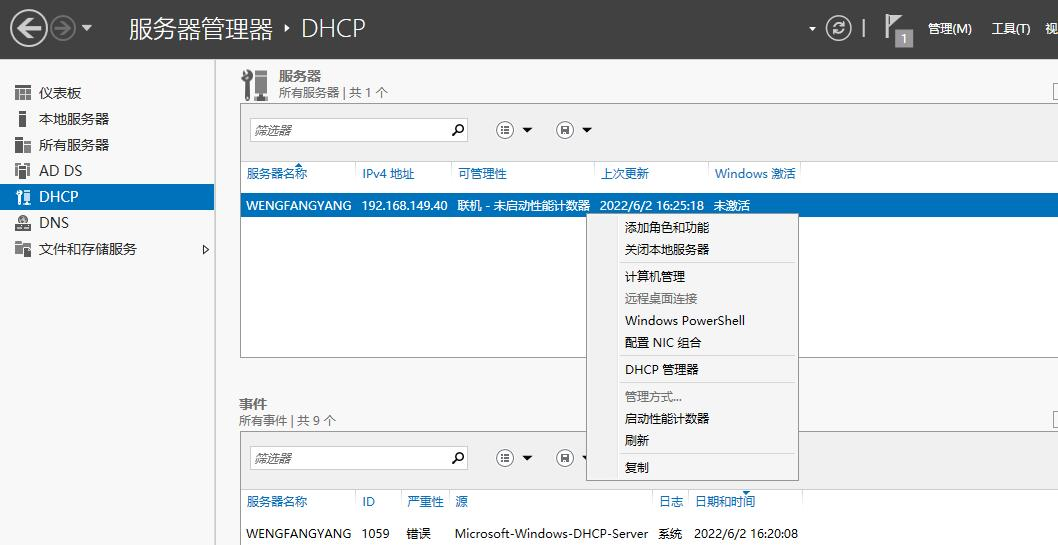The image size is (1058, 545).
Task: Click the 仪表板 grid icon
Action: point(23,93)
